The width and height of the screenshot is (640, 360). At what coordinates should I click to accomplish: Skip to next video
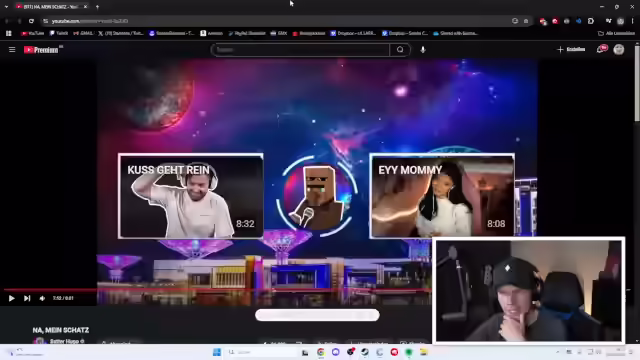pos(27,298)
